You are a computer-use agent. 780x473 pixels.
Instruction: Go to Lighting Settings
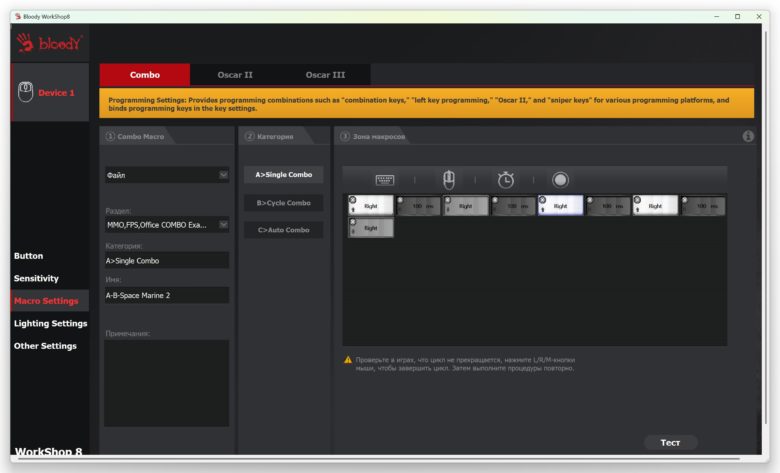coord(50,323)
